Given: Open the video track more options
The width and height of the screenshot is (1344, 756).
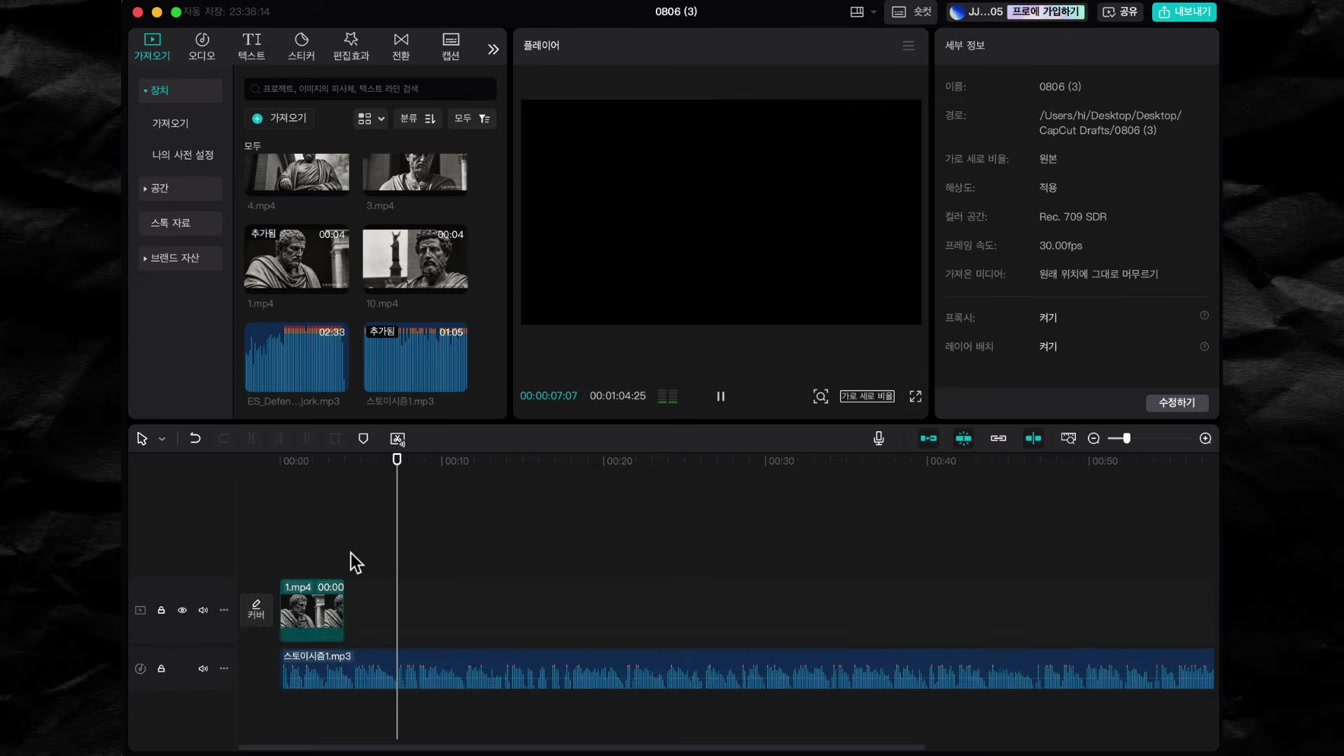Looking at the screenshot, I should click(x=224, y=610).
